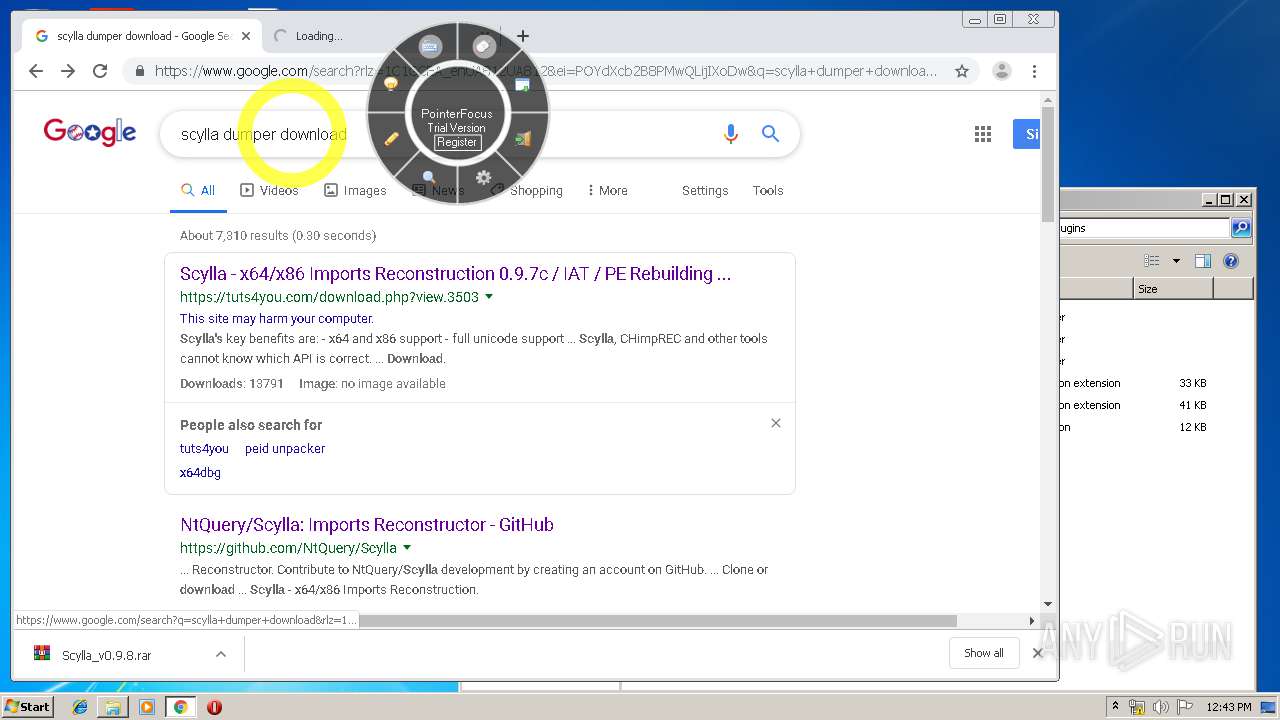Bookmark this page with the star icon
Screen dimensions: 1280x720
pos(962,71)
